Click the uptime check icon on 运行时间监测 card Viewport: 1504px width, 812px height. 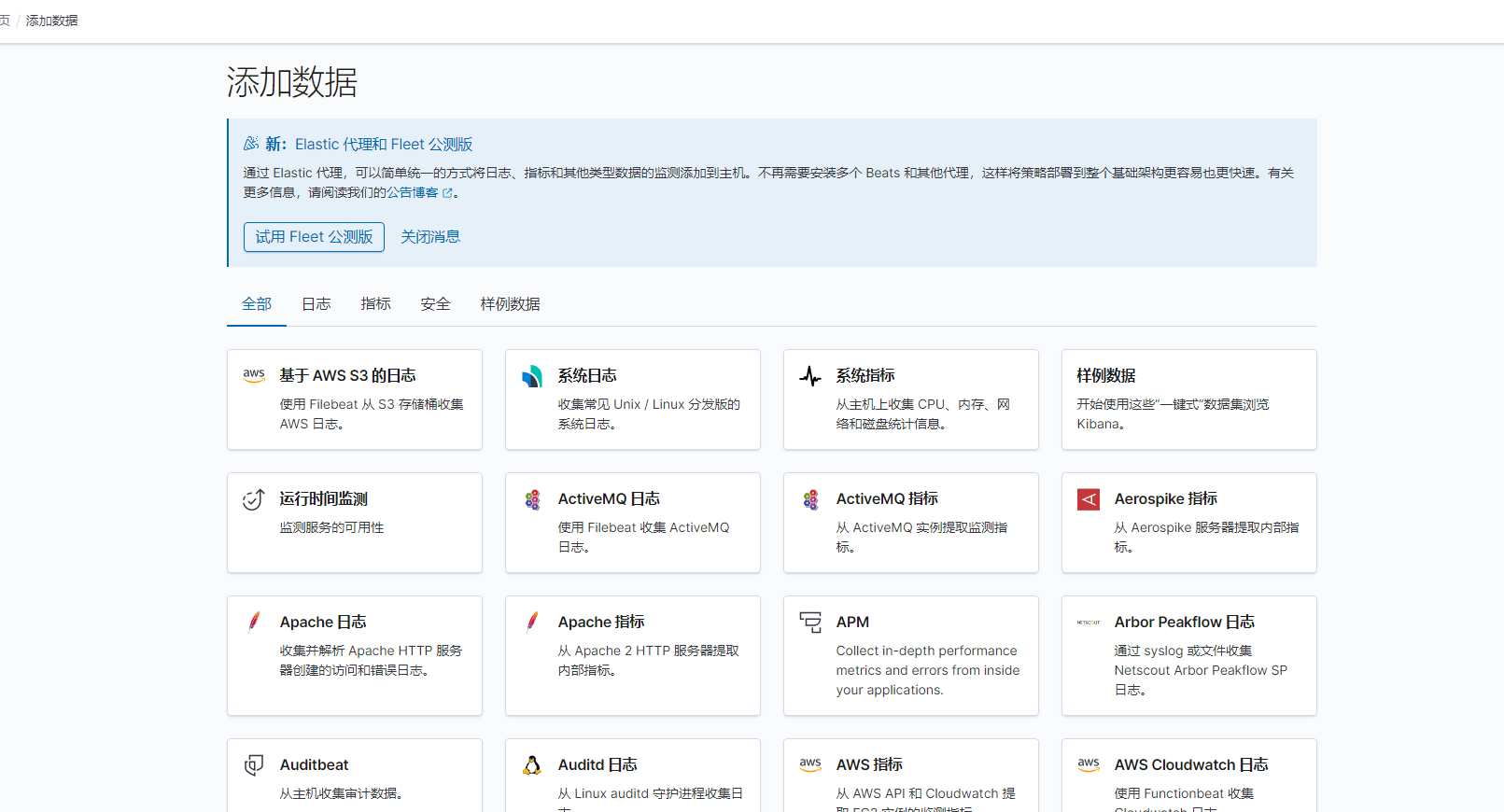point(254,499)
